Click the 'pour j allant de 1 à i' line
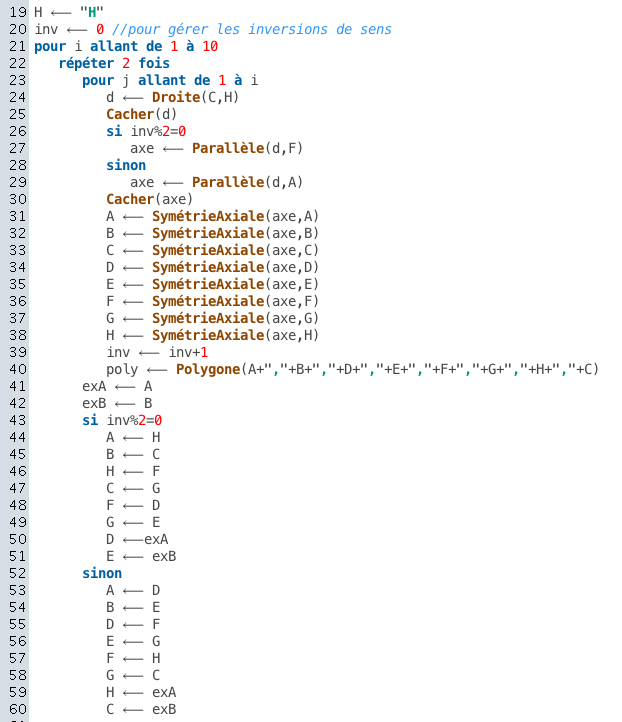 (170, 80)
